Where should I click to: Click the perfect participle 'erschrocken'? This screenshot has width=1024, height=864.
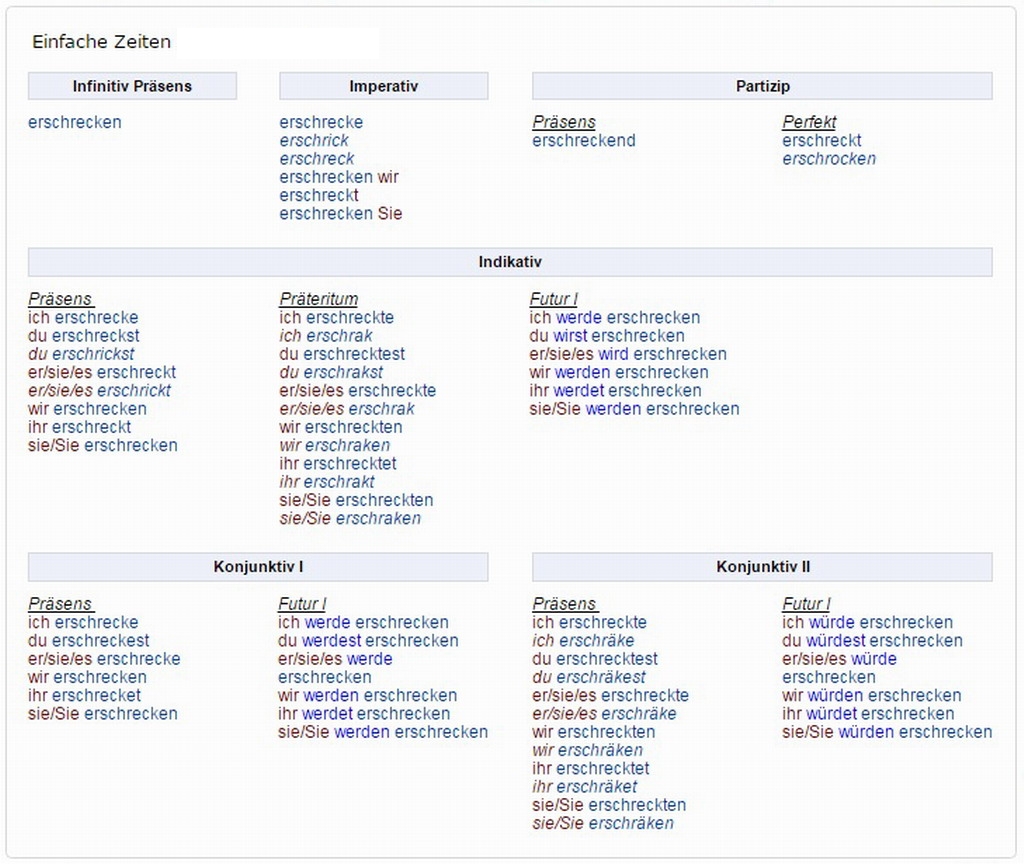pos(829,158)
